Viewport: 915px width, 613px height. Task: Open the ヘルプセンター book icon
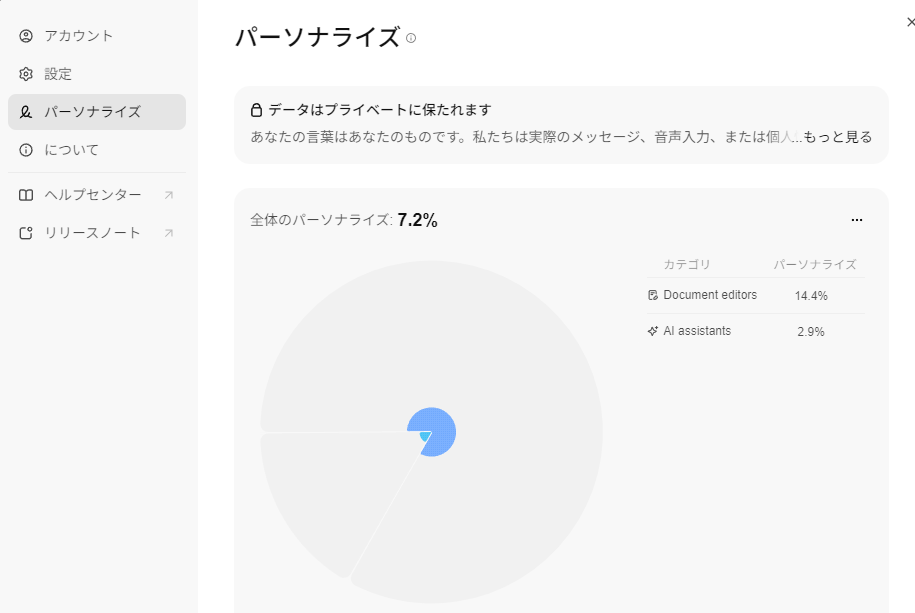coord(26,195)
